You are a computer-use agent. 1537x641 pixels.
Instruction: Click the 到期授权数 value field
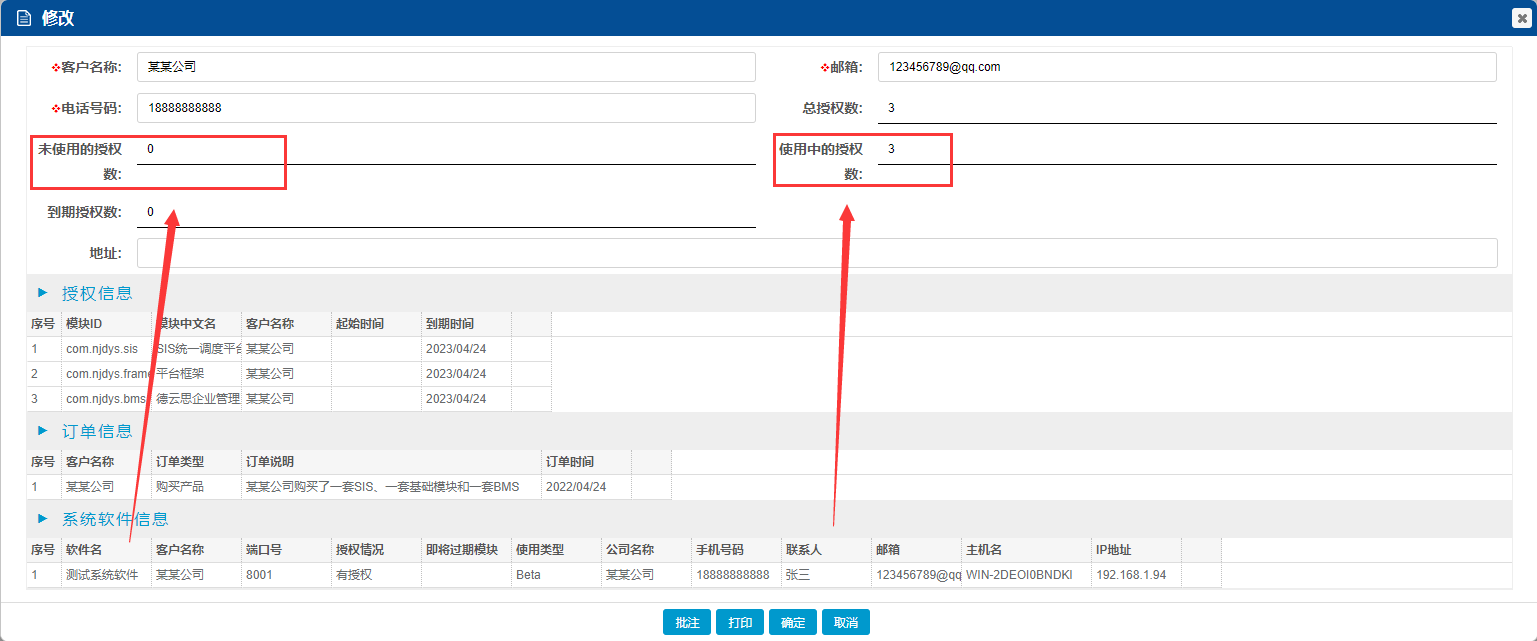(446, 212)
